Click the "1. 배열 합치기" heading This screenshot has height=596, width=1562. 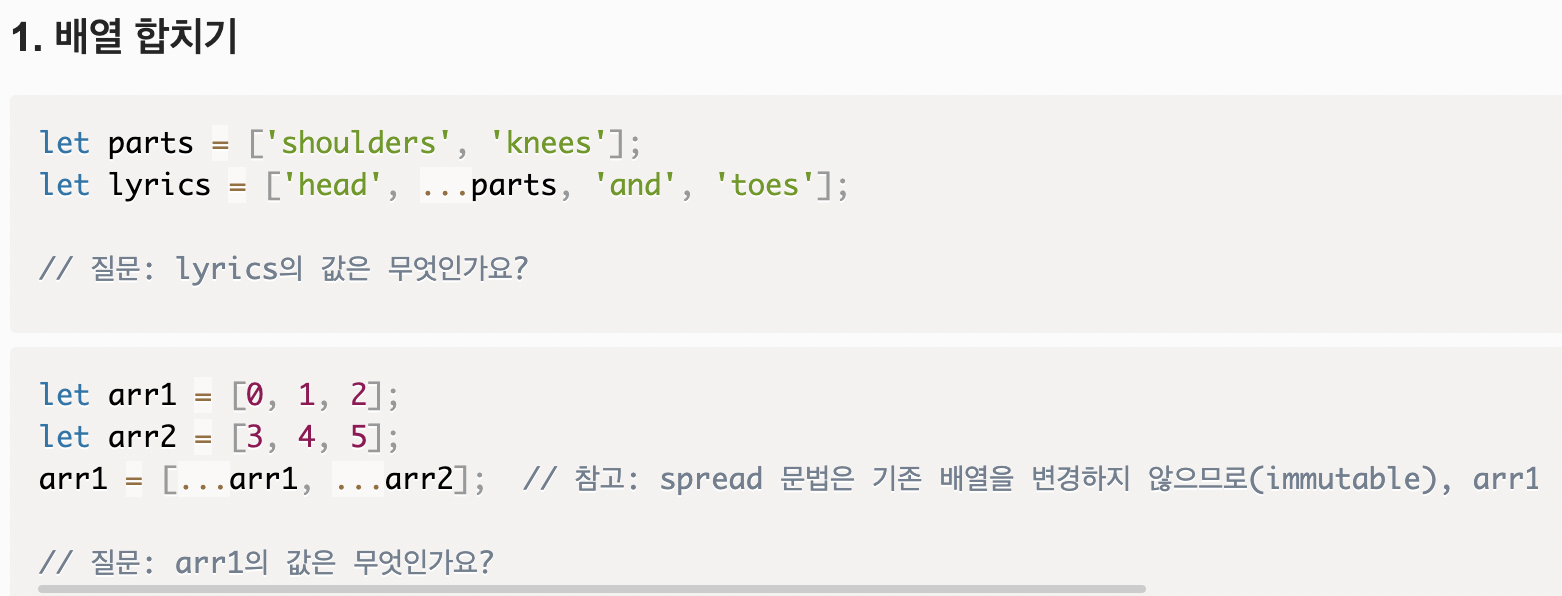[123, 40]
